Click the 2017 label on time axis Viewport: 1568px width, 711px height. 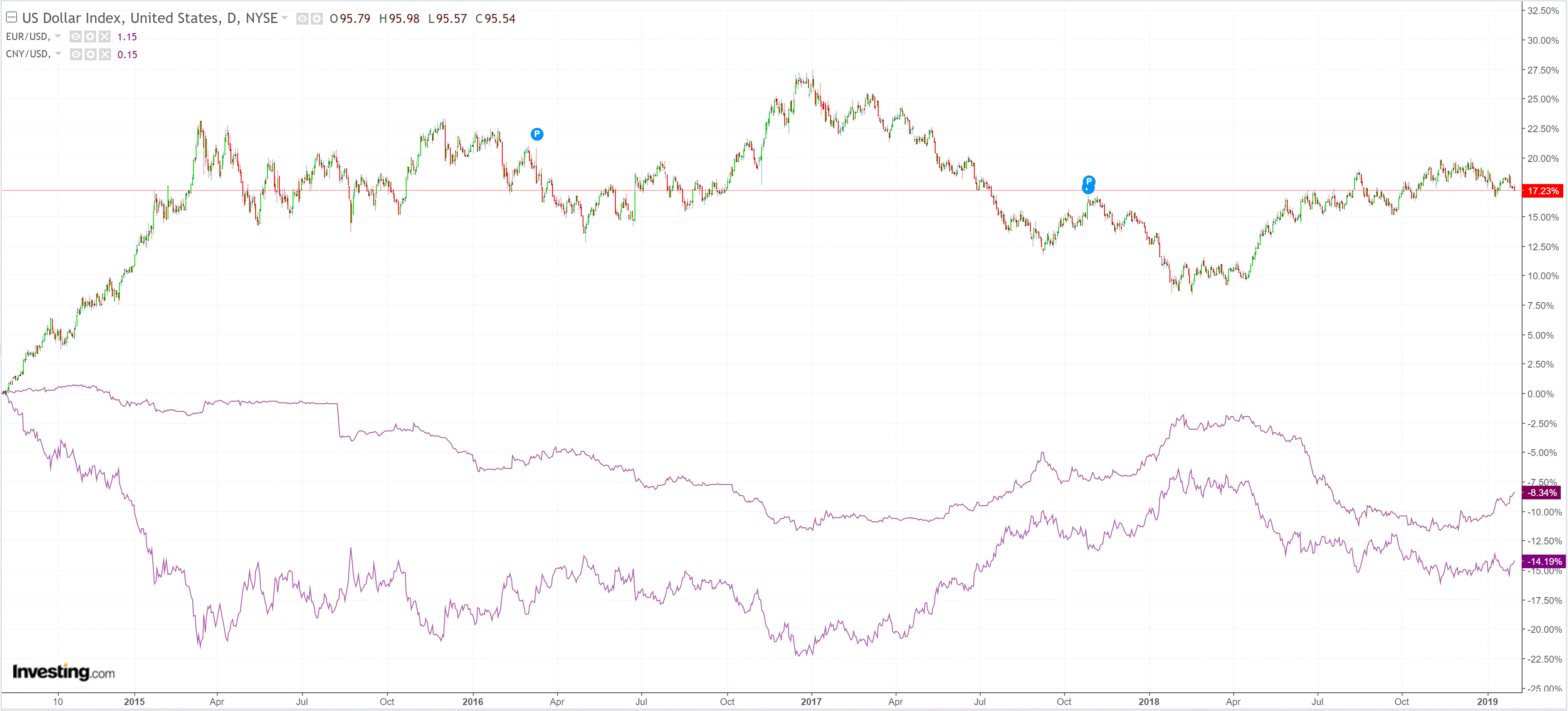pos(811,701)
